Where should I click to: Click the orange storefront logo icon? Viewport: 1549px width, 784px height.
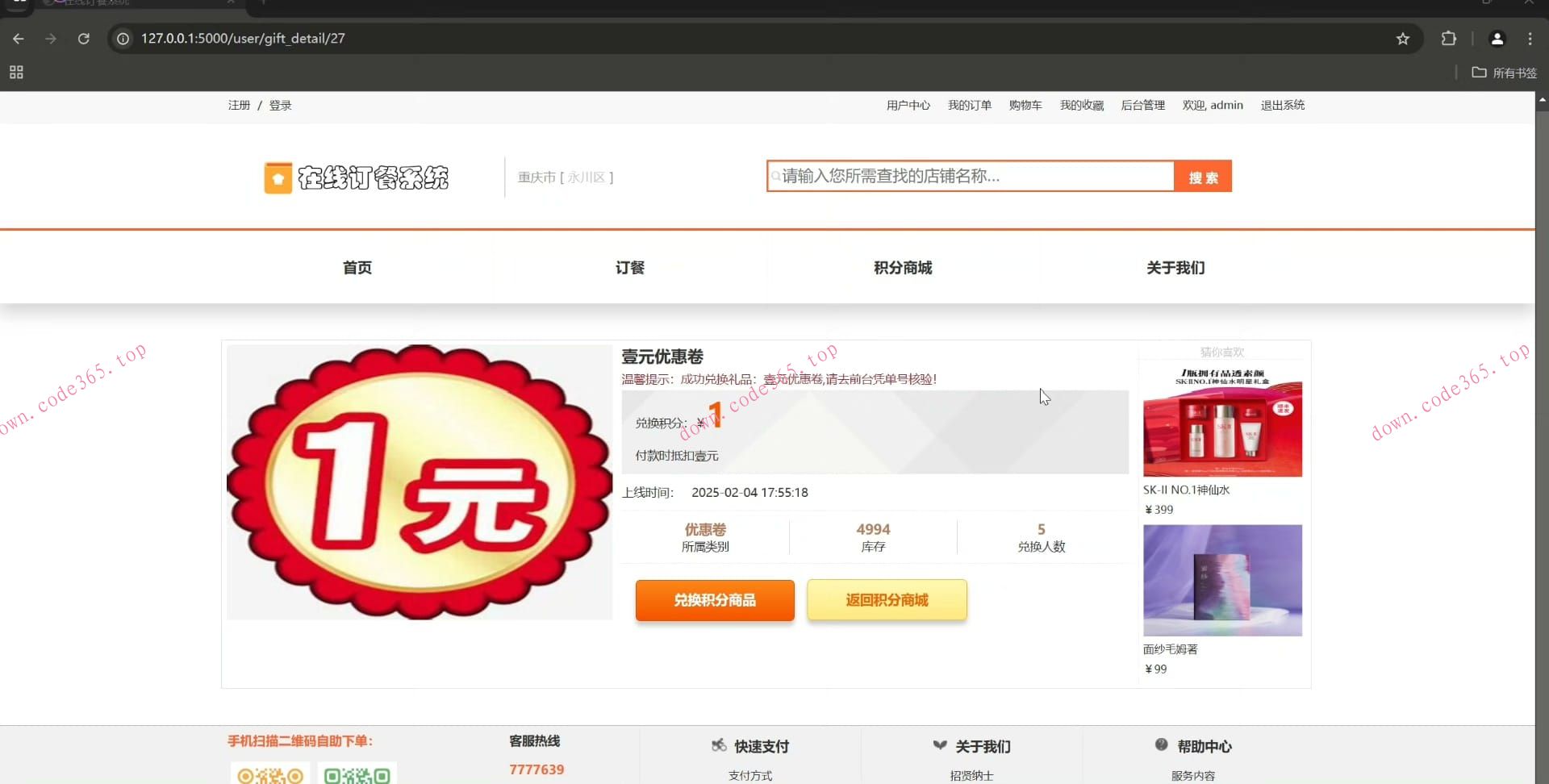pyautogui.click(x=278, y=177)
